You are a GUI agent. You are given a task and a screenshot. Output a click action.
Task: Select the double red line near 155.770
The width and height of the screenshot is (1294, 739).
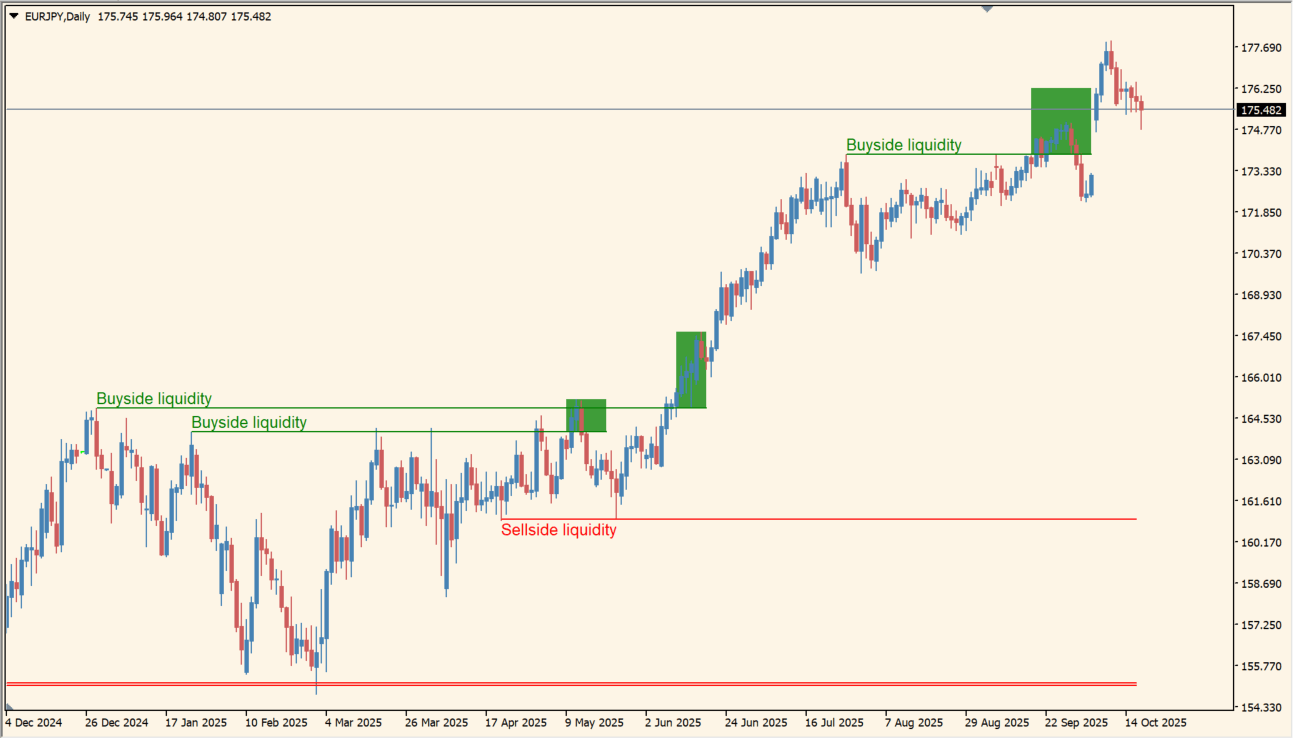tap(700, 684)
